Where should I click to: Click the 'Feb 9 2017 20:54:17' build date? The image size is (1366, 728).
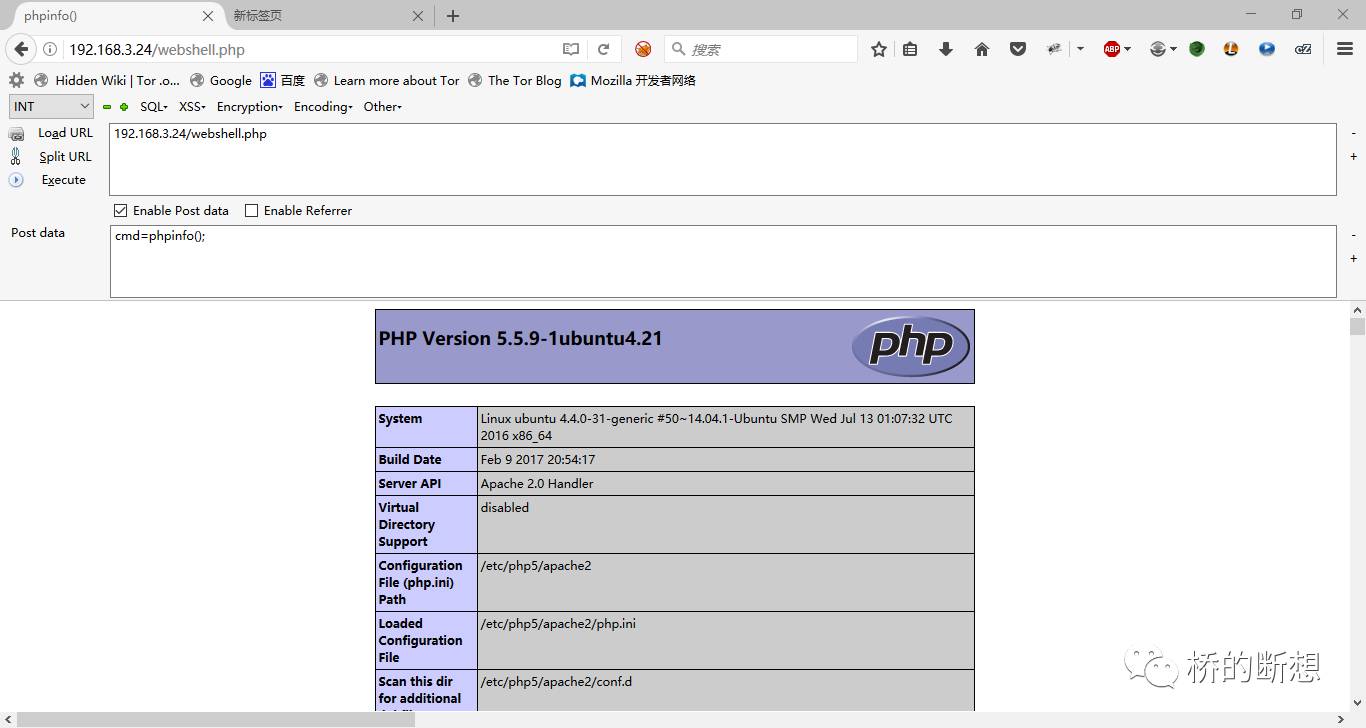click(x=538, y=459)
